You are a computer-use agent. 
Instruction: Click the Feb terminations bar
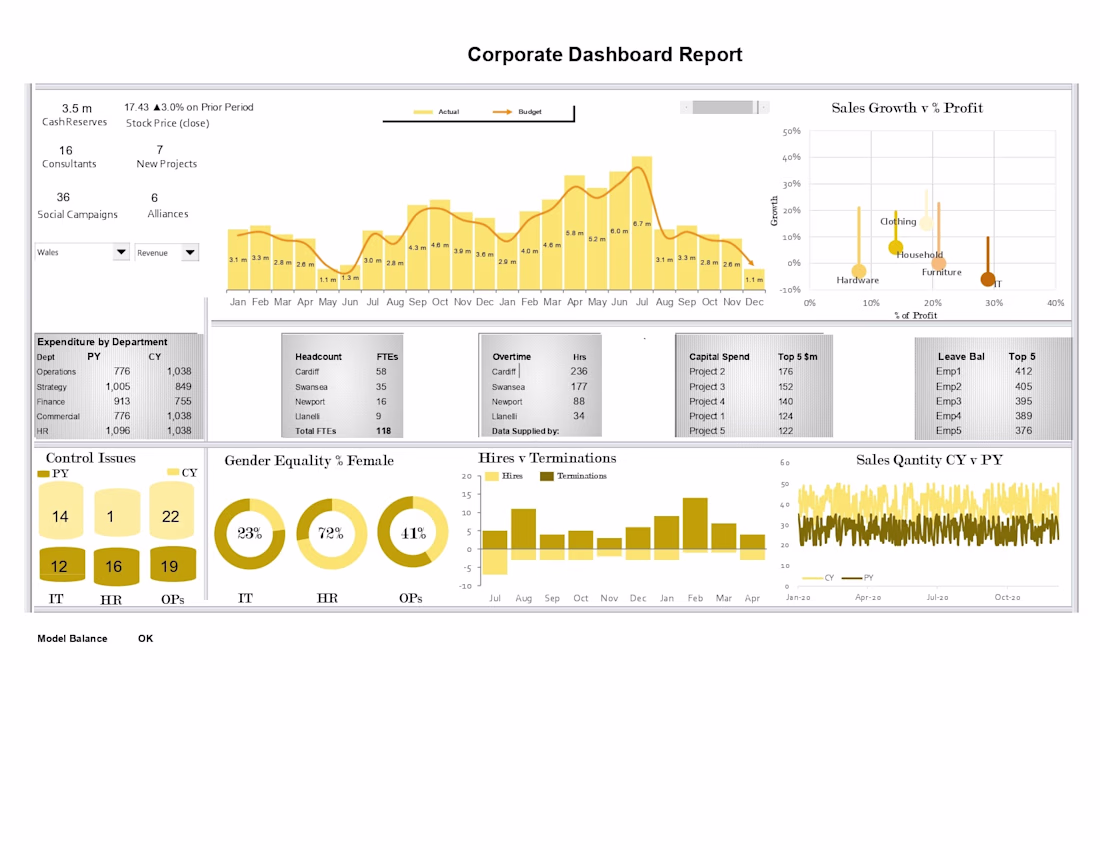click(695, 523)
